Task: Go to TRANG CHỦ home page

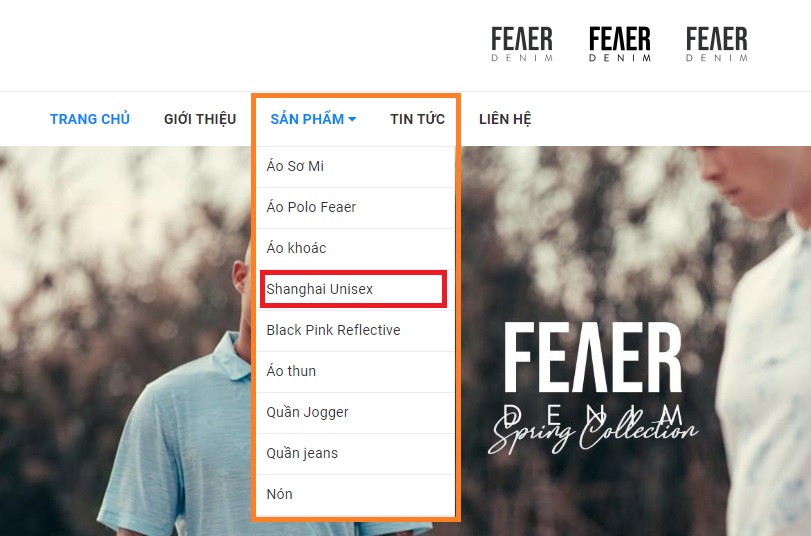Action: (x=89, y=119)
